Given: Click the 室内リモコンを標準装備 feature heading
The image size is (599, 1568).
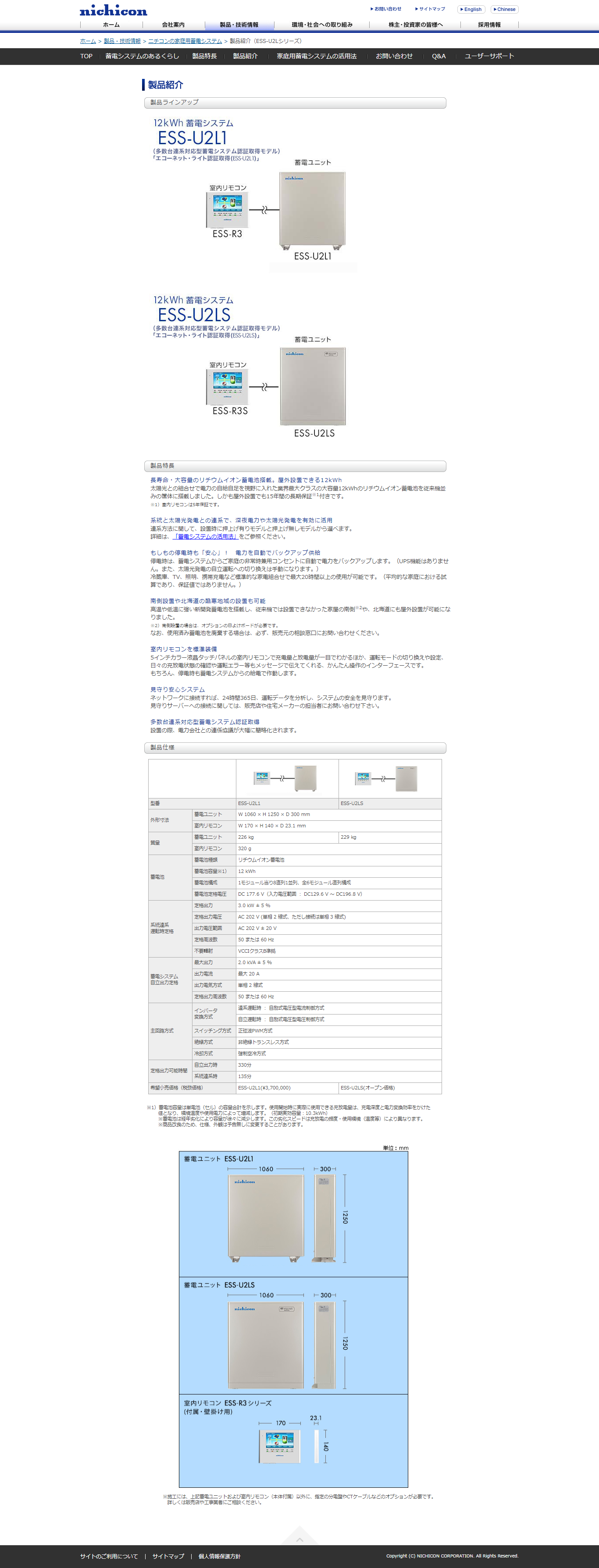Looking at the screenshot, I should 183,649.
